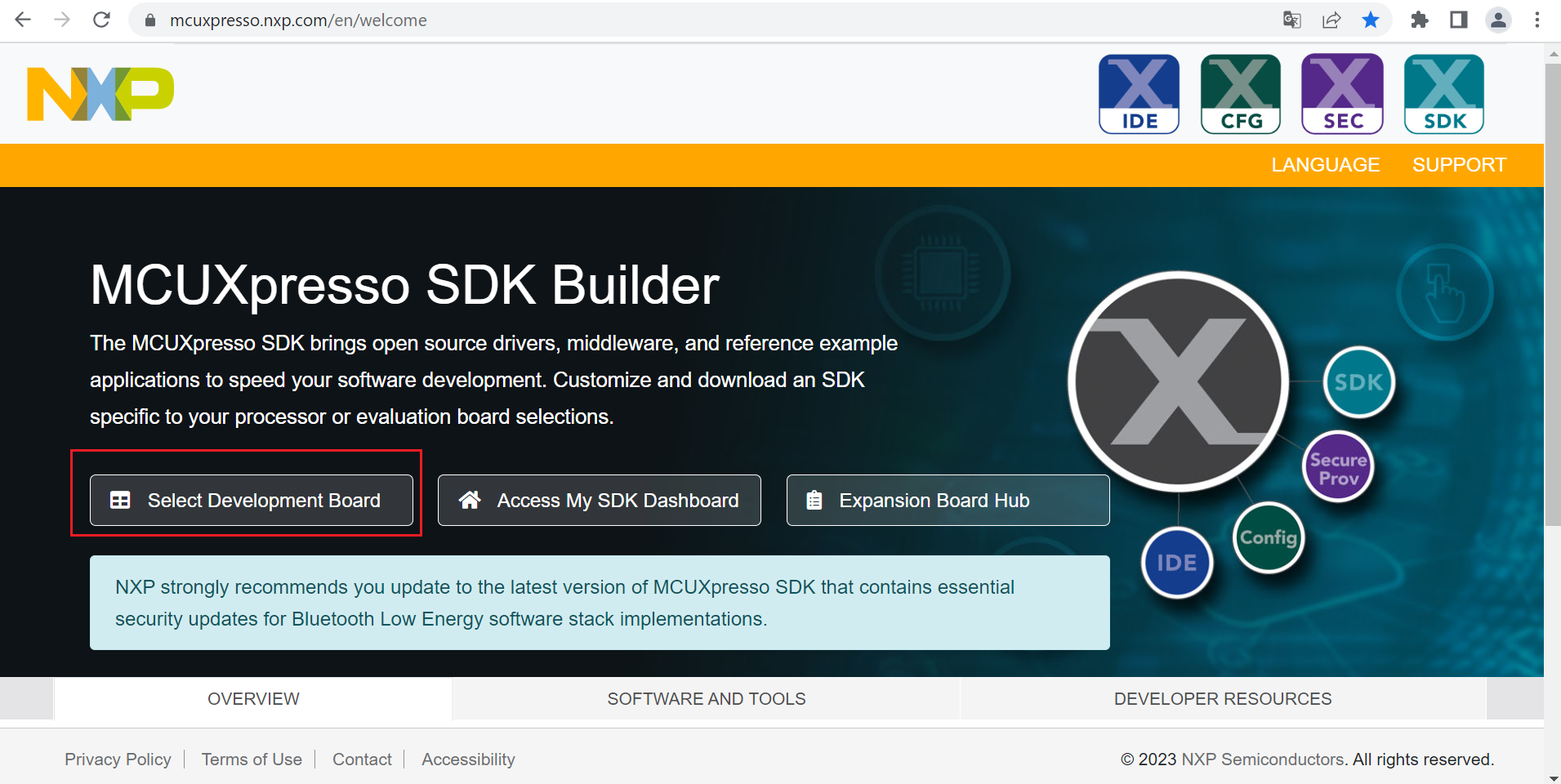
Task: Open the Privacy Policy link
Action: tap(118, 759)
